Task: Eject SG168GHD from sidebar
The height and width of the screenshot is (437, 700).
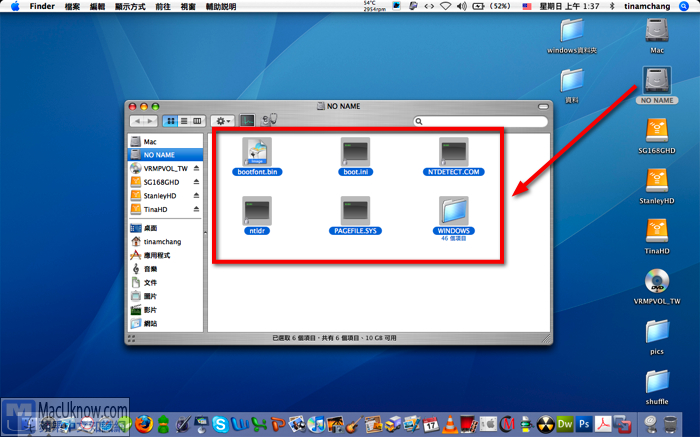Action: coord(196,182)
